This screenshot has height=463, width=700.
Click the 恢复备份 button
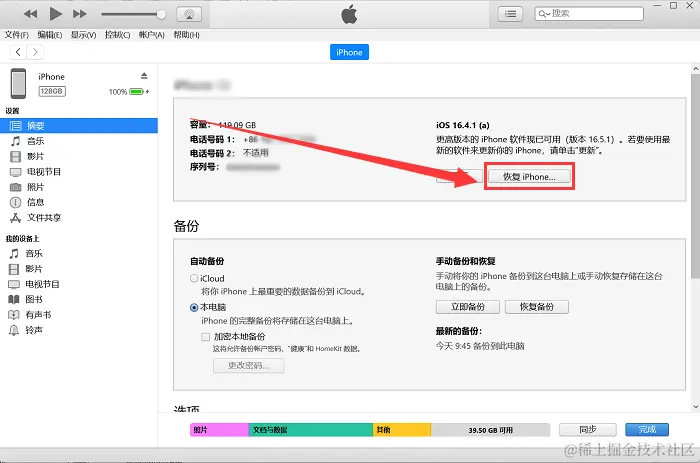pos(537,307)
